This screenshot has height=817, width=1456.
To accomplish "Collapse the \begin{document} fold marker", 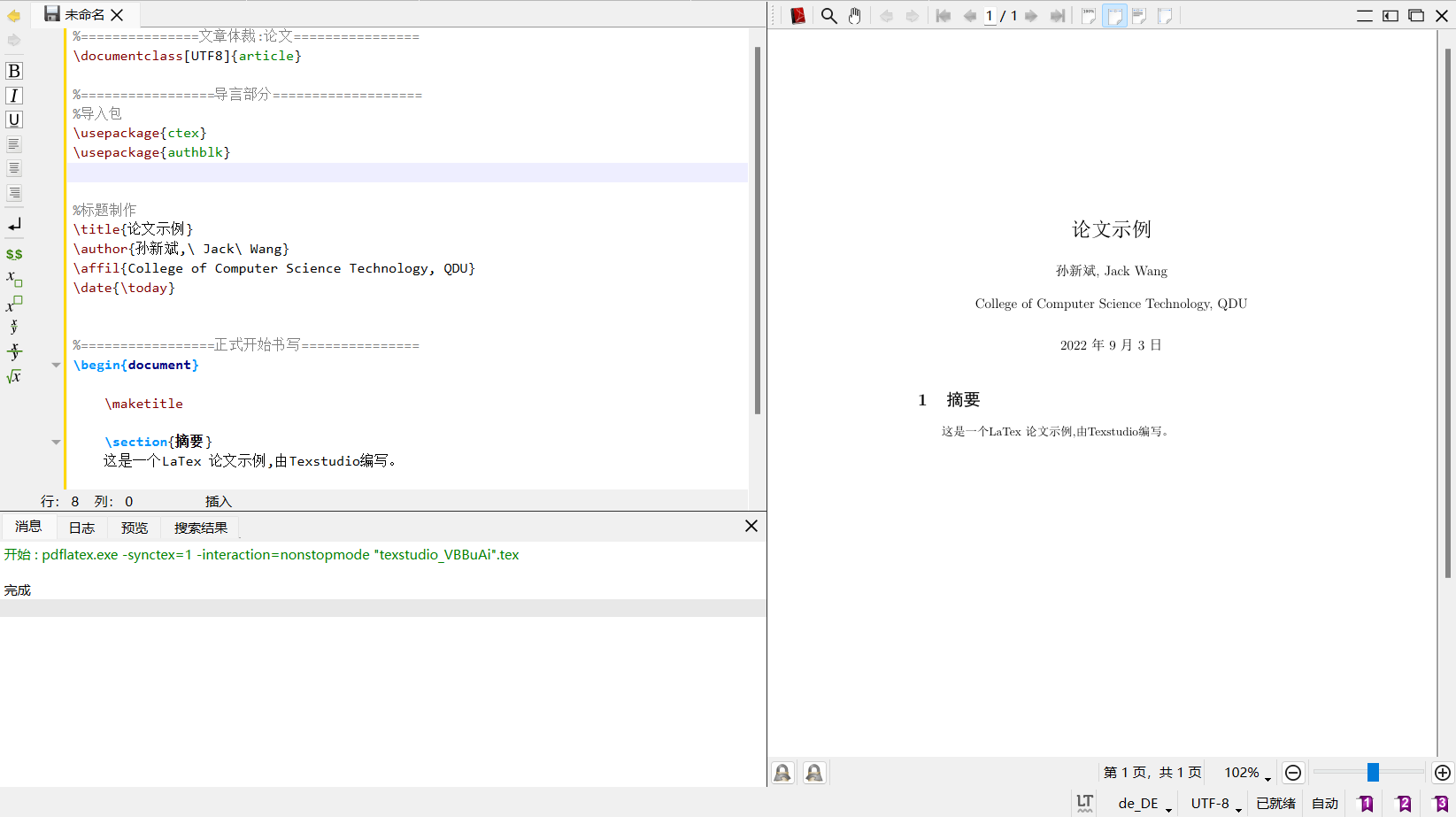I will point(56,365).
